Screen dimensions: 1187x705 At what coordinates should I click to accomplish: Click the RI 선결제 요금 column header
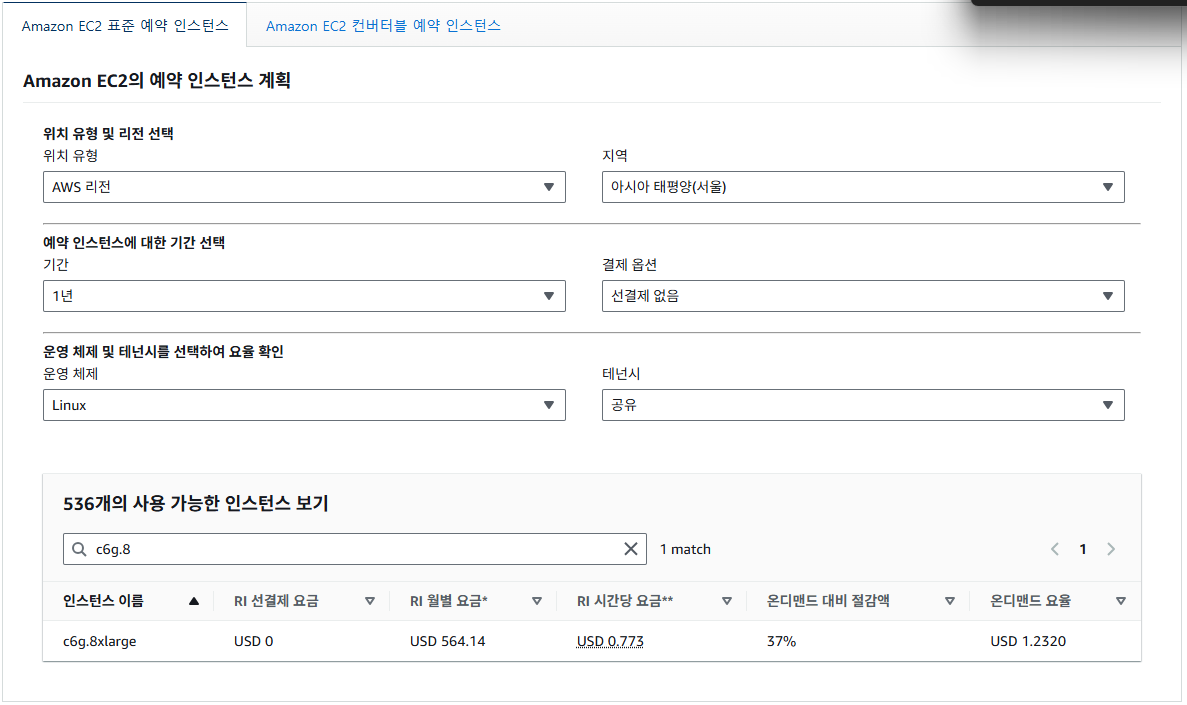pyautogui.click(x=276, y=601)
